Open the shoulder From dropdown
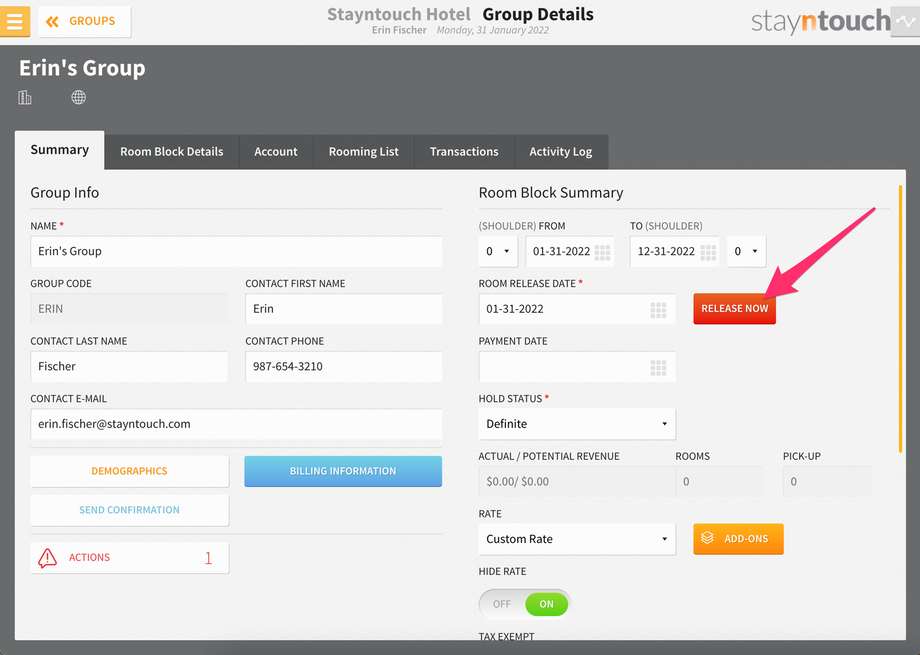The image size is (920, 655). point(498,251)
